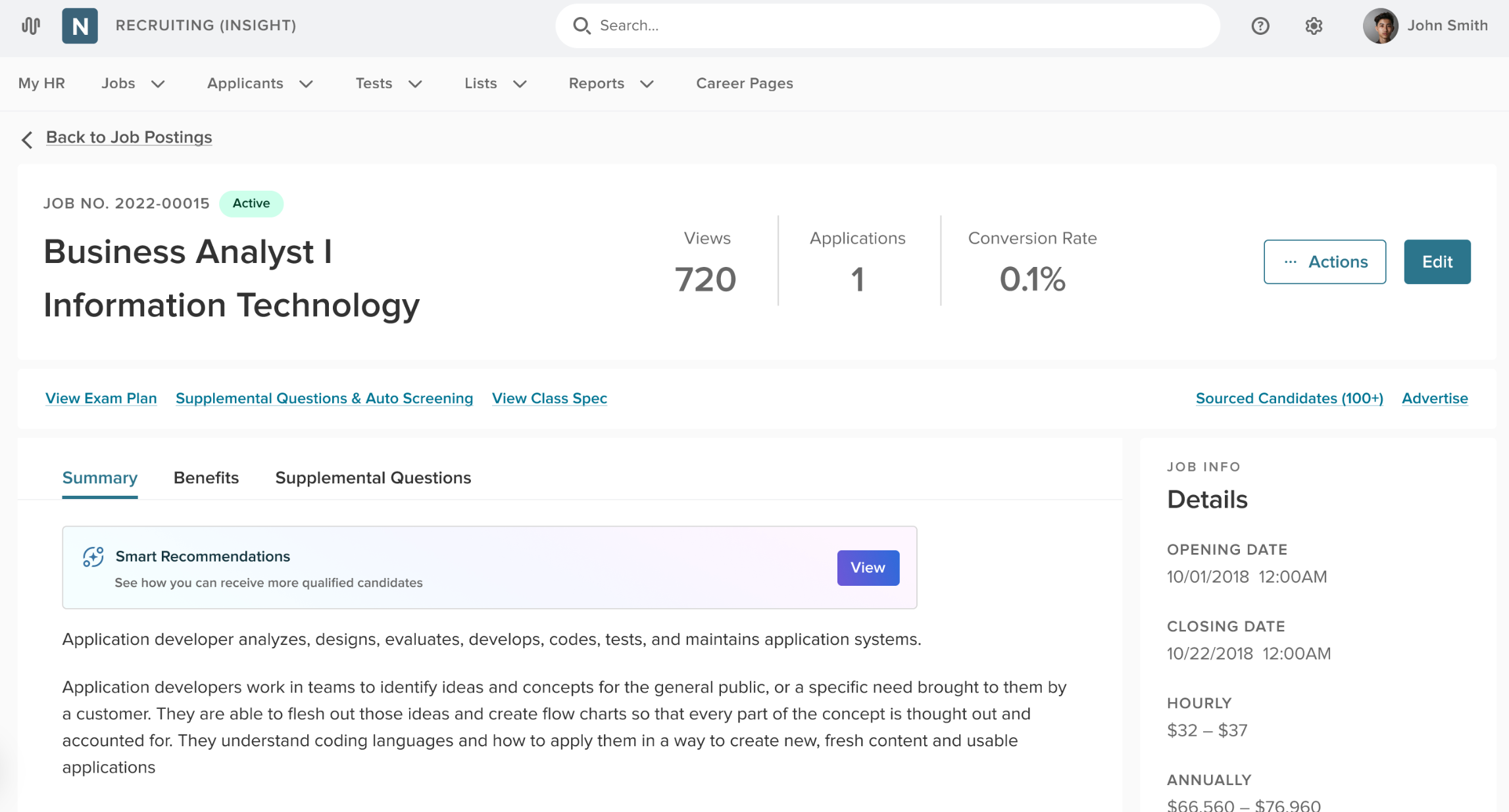Open the Actions menu button

coord(1324,262)
